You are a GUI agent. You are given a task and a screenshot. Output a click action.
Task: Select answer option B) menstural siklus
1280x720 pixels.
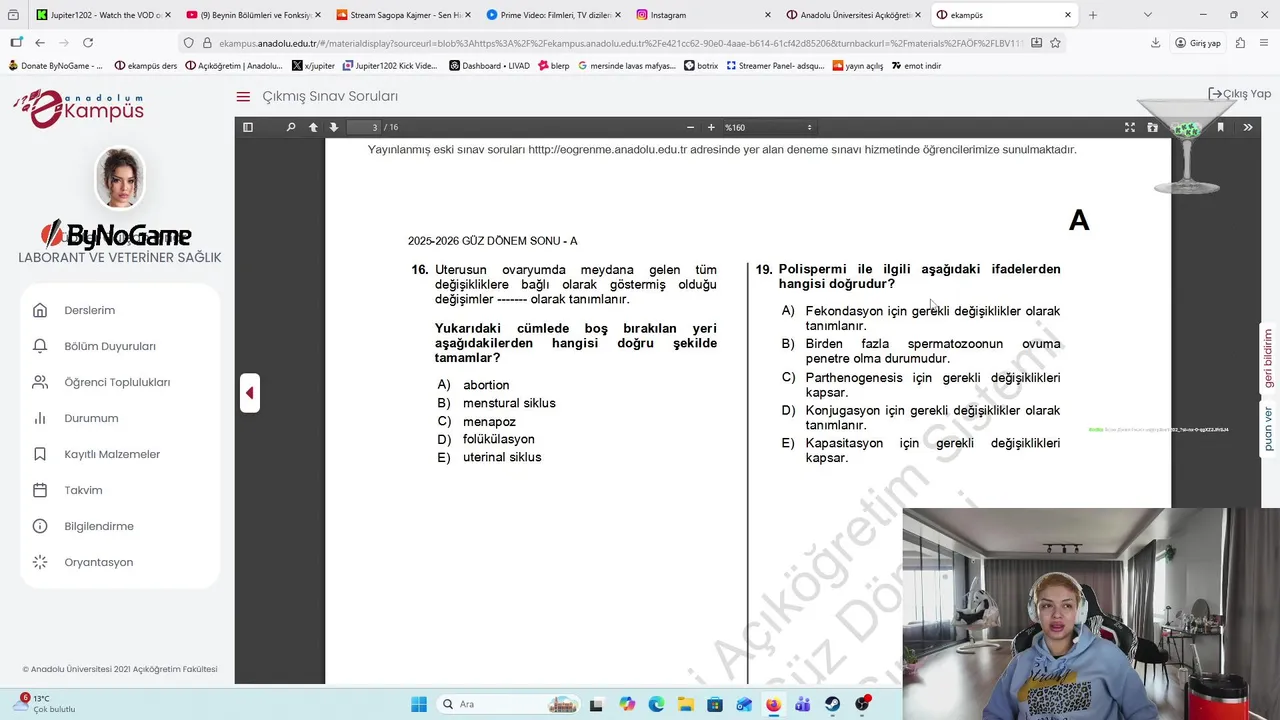(x=496, y=403)
